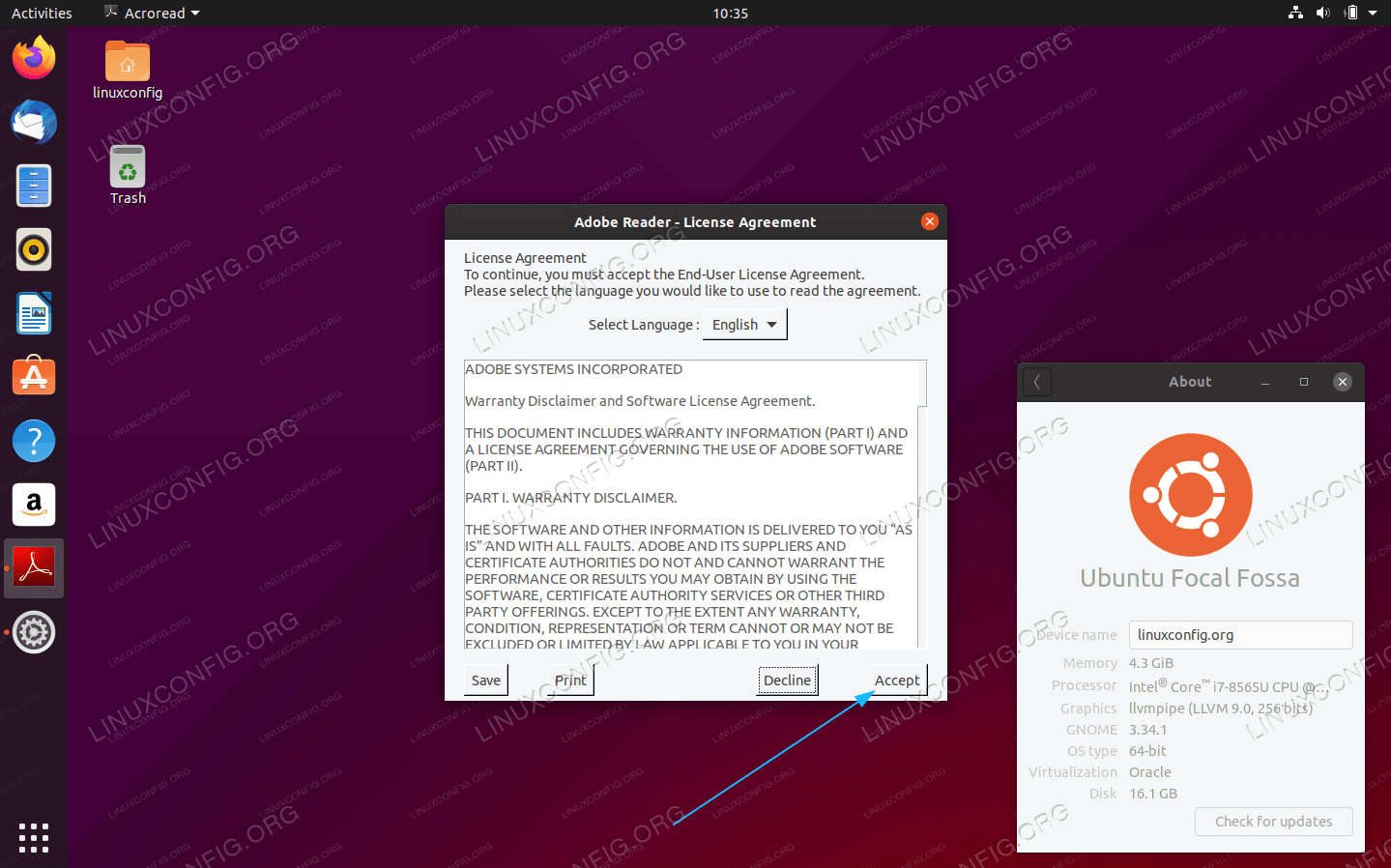1391x868 pixels.
Task: Click 'Warranty Disclaimer and Software License Agreement.' line
Action: pyautogui.click(x=640, y=401)
